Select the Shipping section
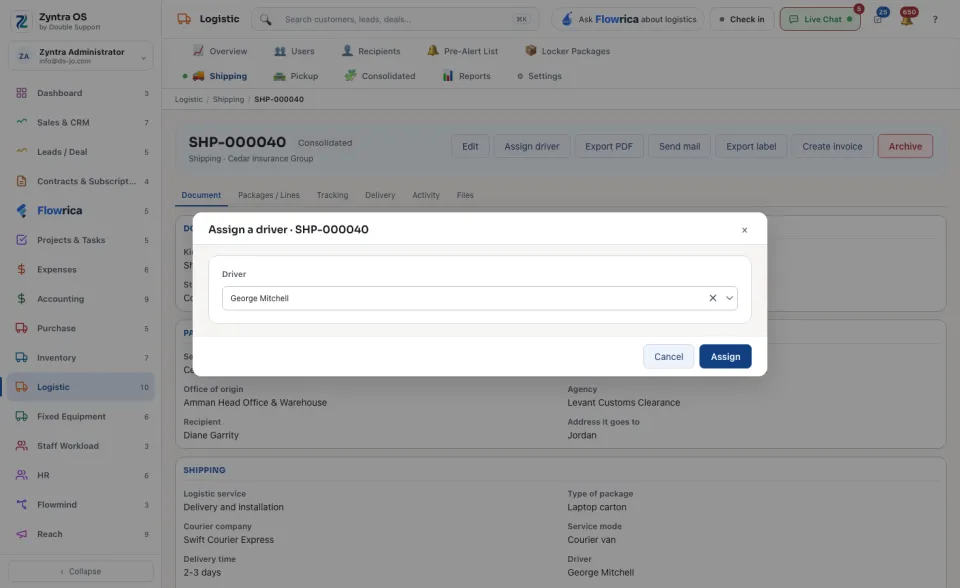960x588 pixels. point(219,76)
